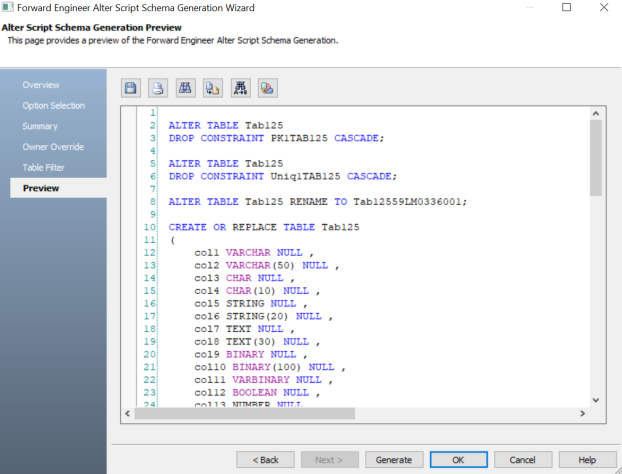Select the Preview page in sidebar
The height and width of the screenshot is (474, 622).
(x=41, y=188)
